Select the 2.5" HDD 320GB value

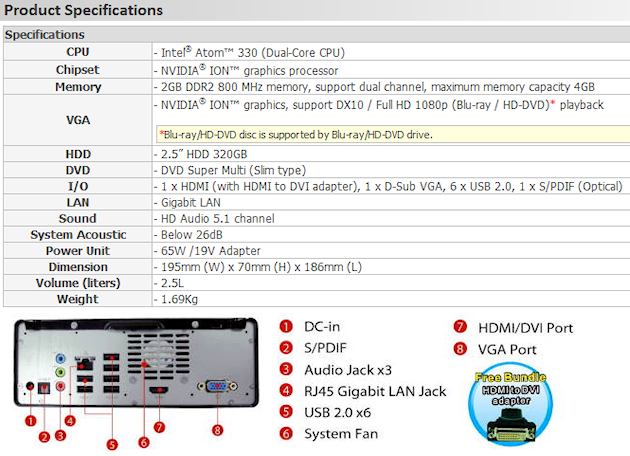(204, 154)
